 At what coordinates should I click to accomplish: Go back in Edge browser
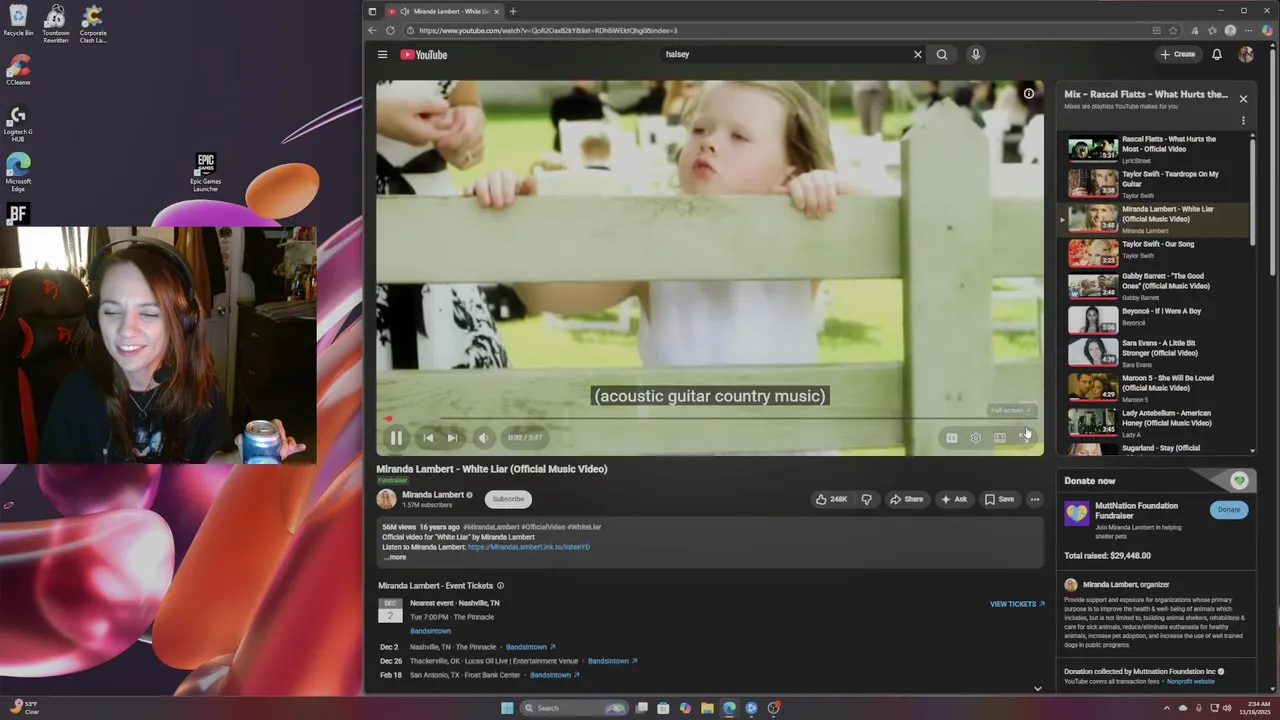pyautogui.click(x=372, y=31)
